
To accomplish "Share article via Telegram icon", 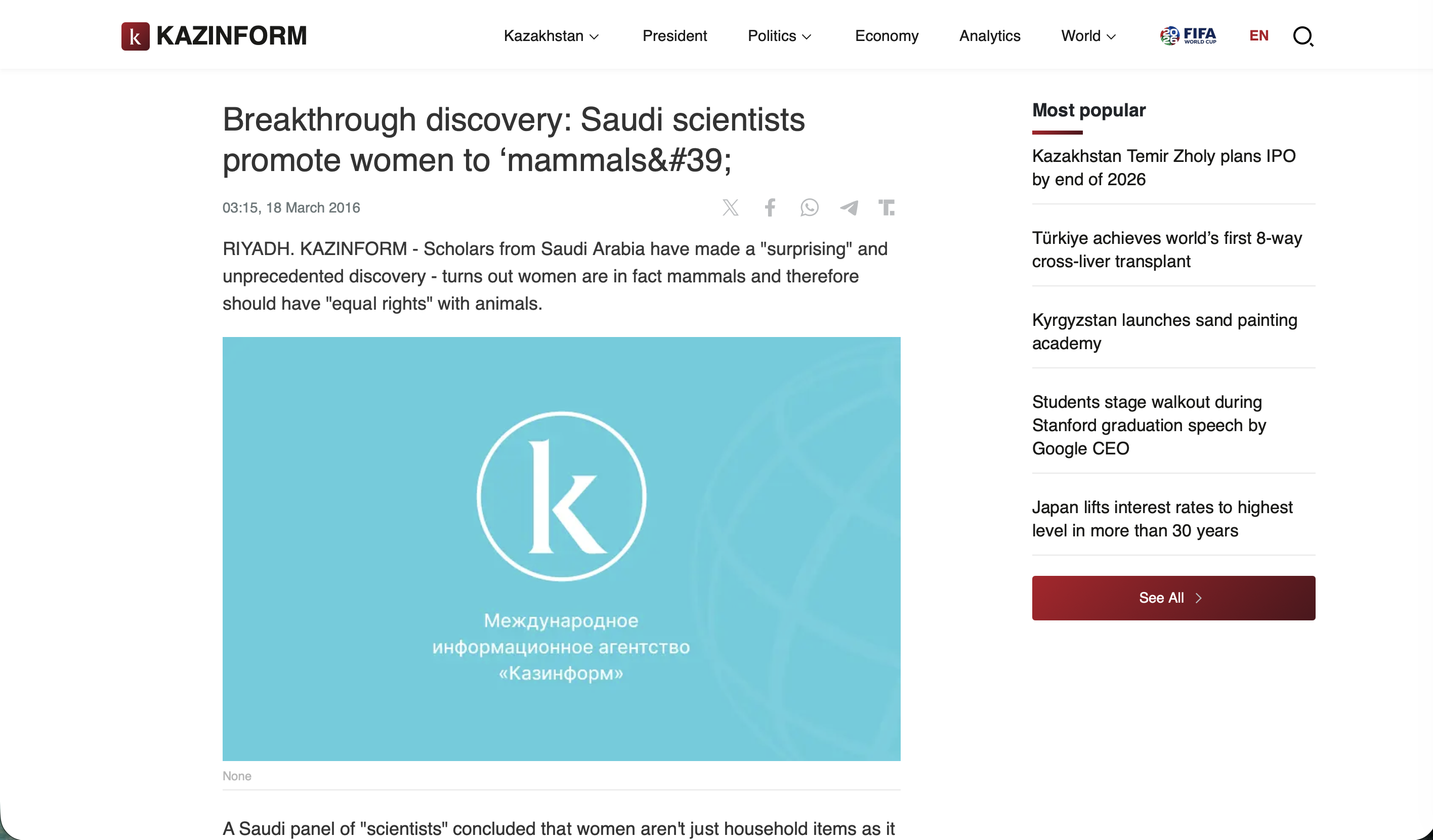I will click(849, 207).
